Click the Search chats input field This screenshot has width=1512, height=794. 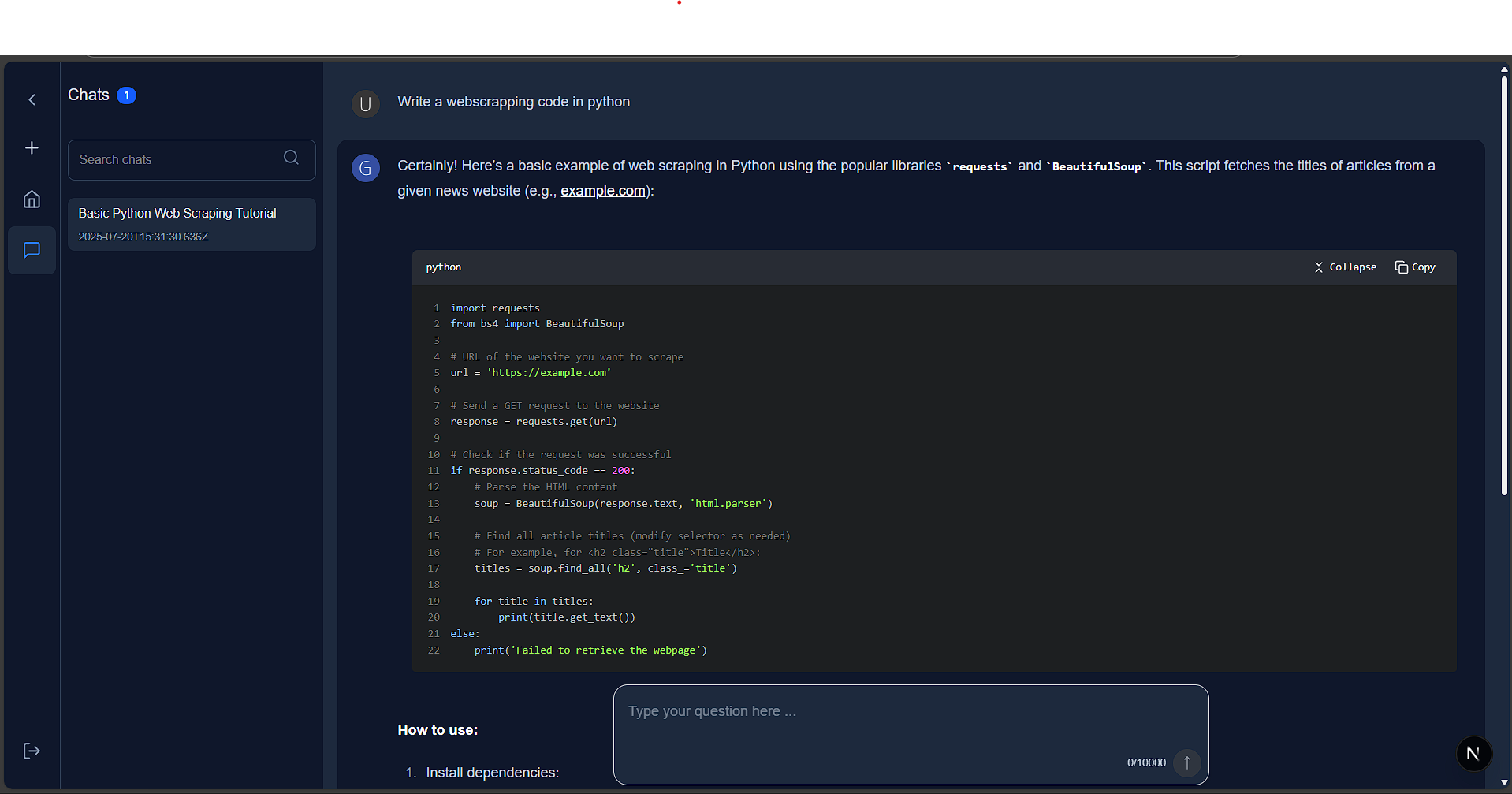(192, 159)
